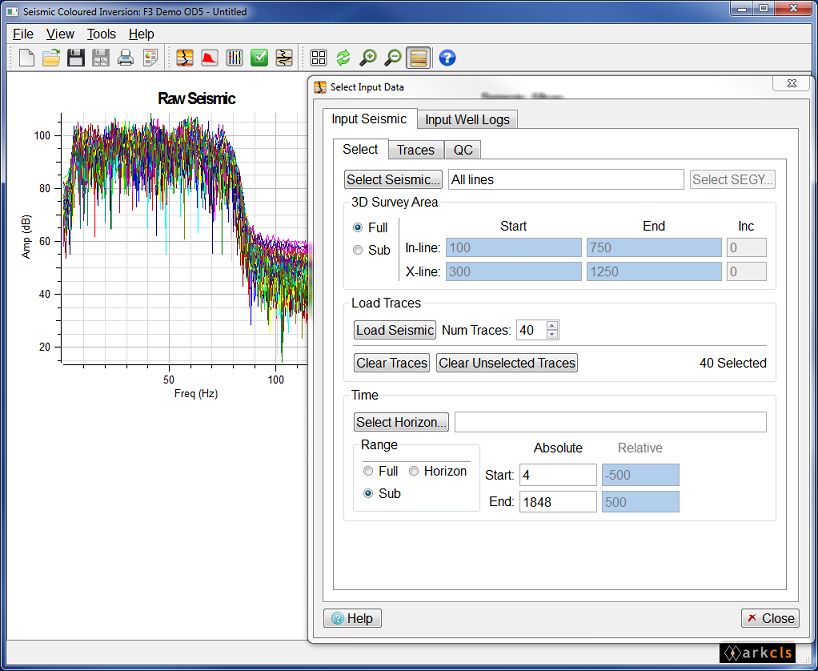Viewport: 818px width, 671px height.
Task: Switch to Input Seismic tab
Action: pos(369,119)
